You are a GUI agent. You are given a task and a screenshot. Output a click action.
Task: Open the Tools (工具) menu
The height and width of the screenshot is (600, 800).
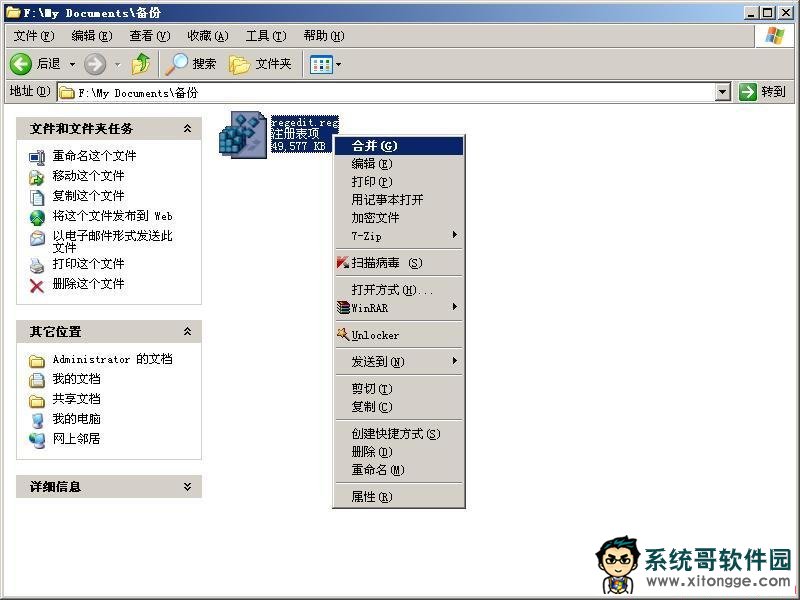(264, 36)
